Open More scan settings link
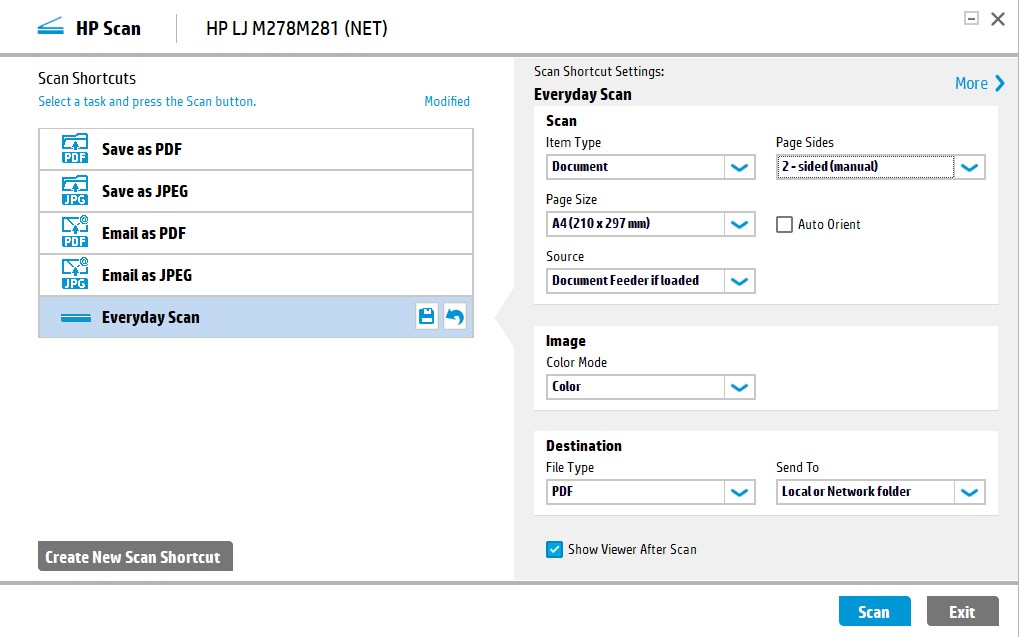The height and width of the screenshot is (637, 1019). coord(979,84)
